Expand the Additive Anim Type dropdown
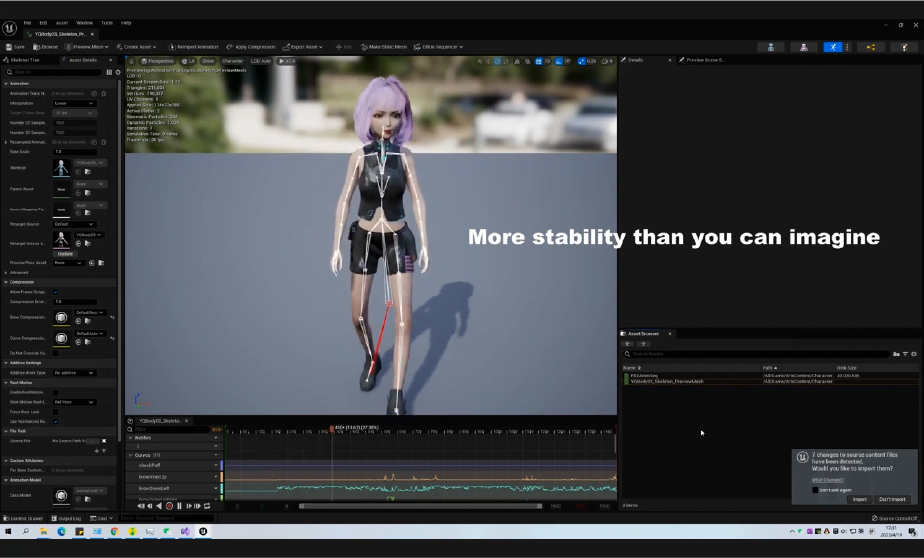The height and width of the screenshot is (558, 924). tap(74, 372)
